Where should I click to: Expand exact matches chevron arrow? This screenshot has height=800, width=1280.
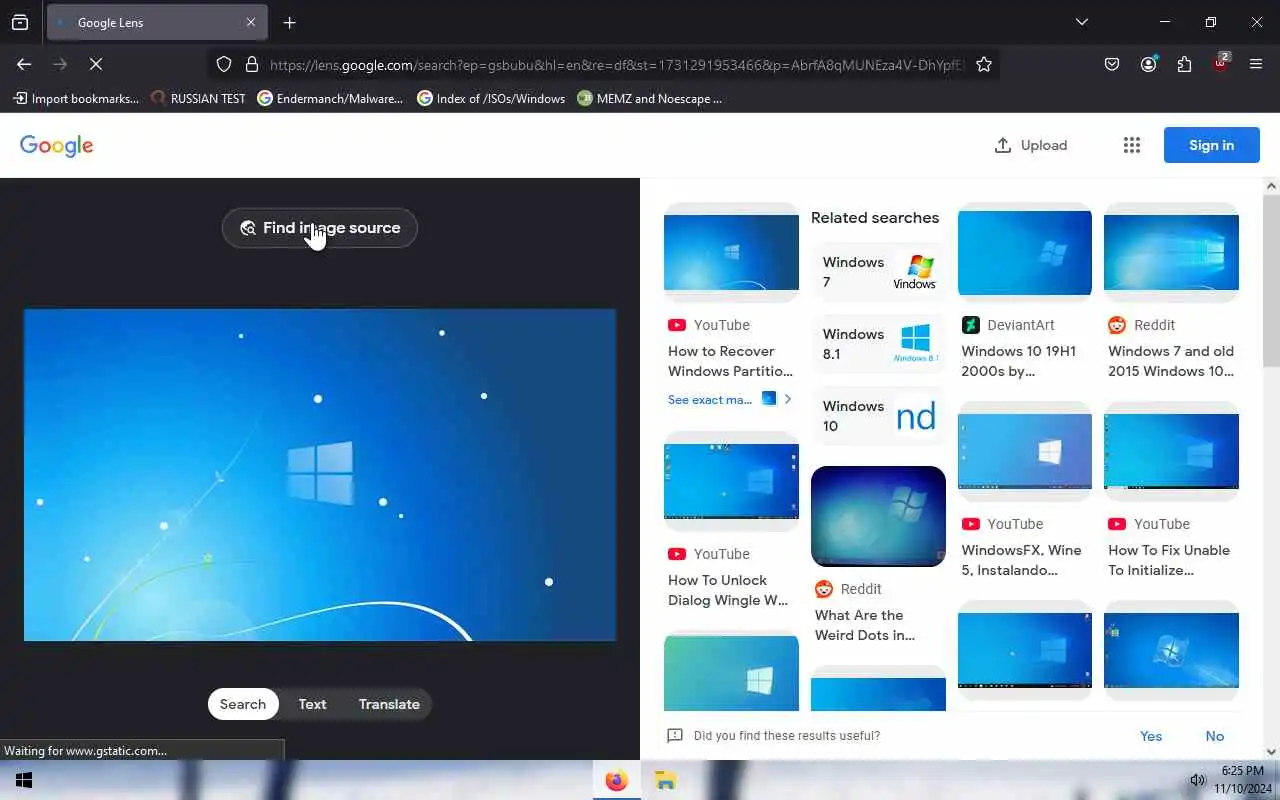click(x=788, y=399)
